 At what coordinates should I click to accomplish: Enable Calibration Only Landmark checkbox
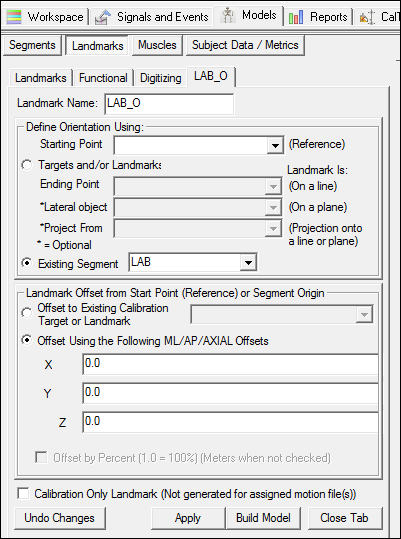pos(23,494)
